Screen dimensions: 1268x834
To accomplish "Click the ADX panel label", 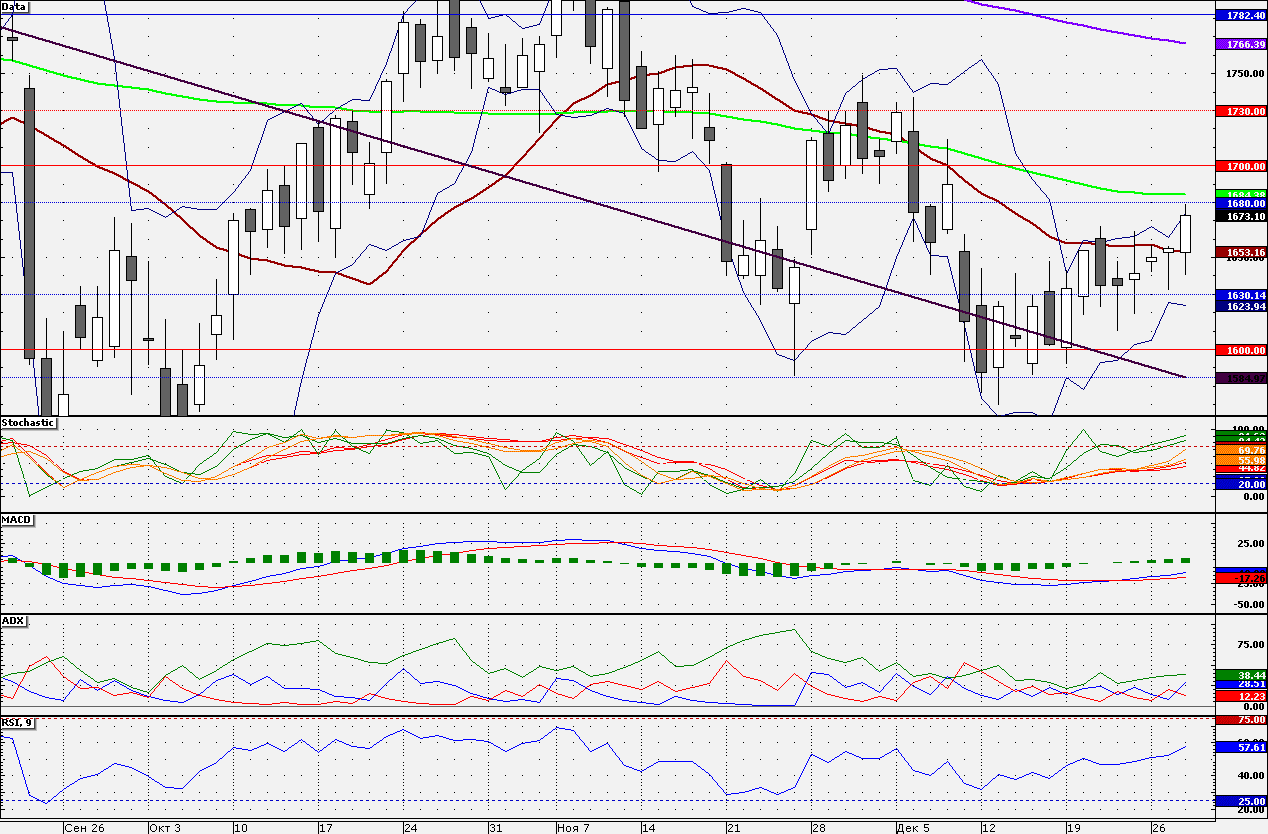I will pyautogui.click(x=14, y=621).
